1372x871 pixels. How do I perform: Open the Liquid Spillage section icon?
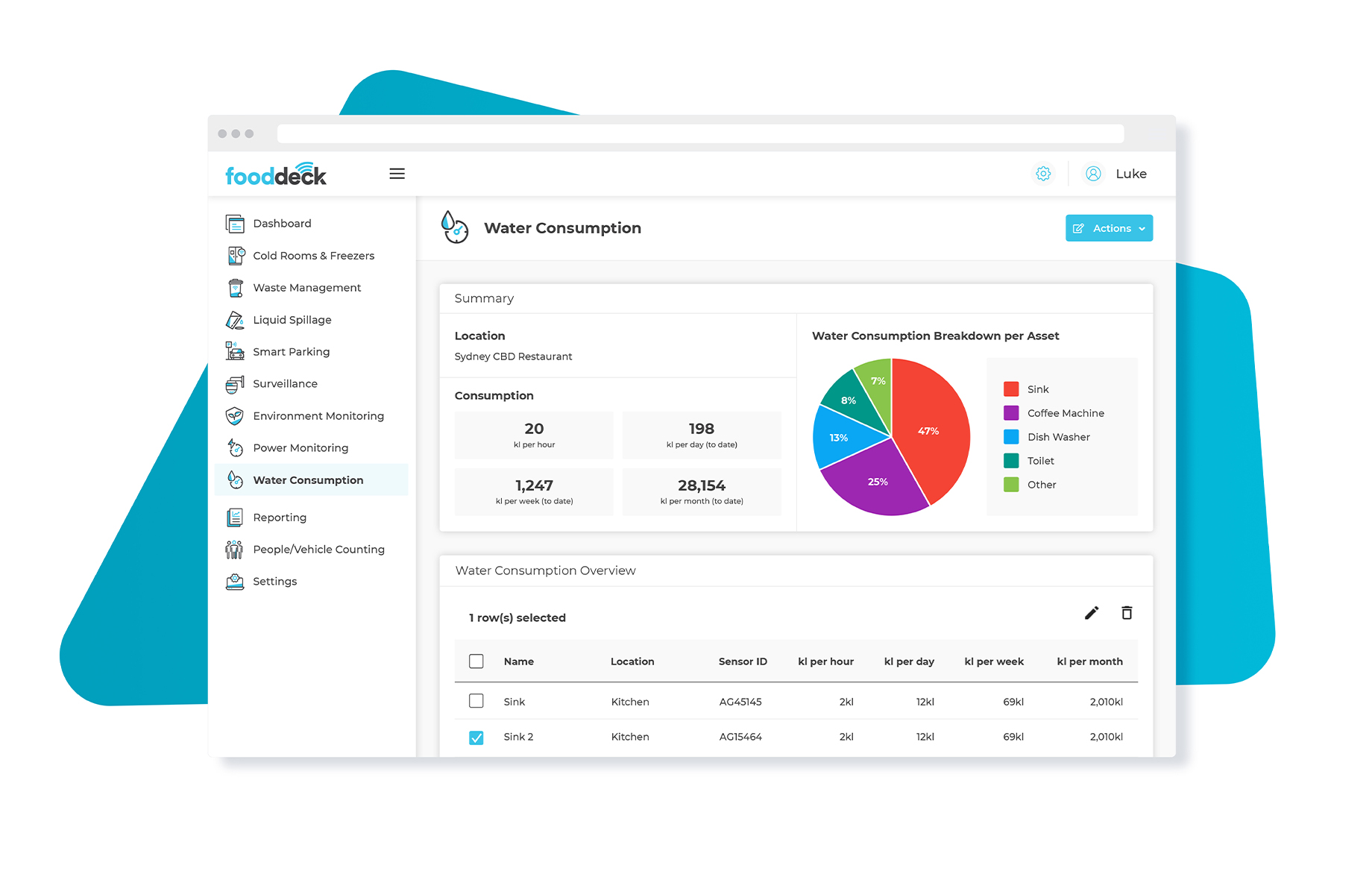[x=234, y=319]
